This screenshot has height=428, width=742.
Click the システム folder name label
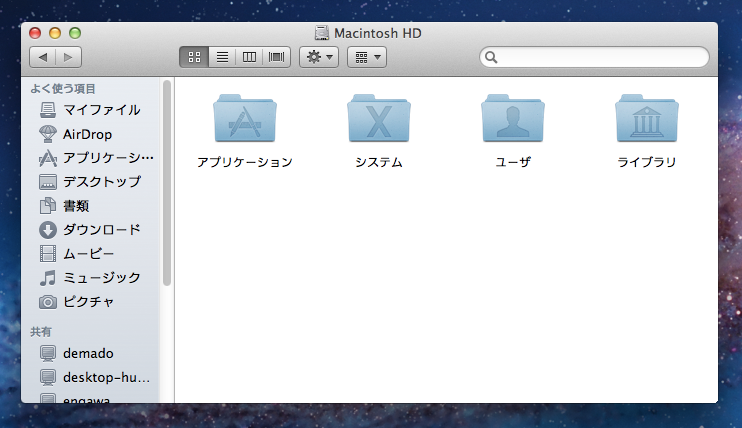[x=379, y=162]
